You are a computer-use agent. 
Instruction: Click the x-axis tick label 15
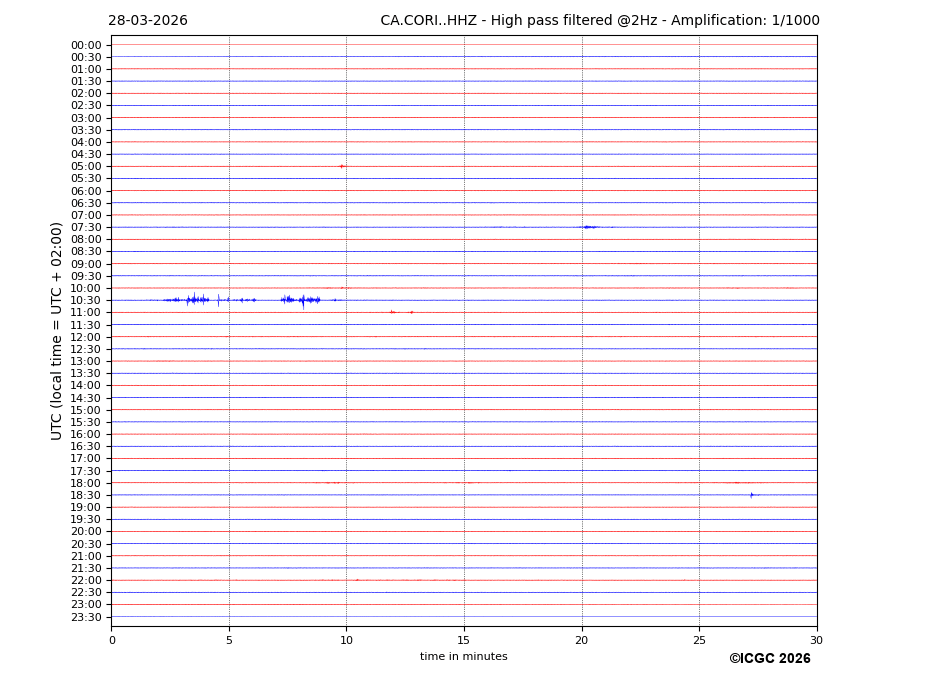464,640
